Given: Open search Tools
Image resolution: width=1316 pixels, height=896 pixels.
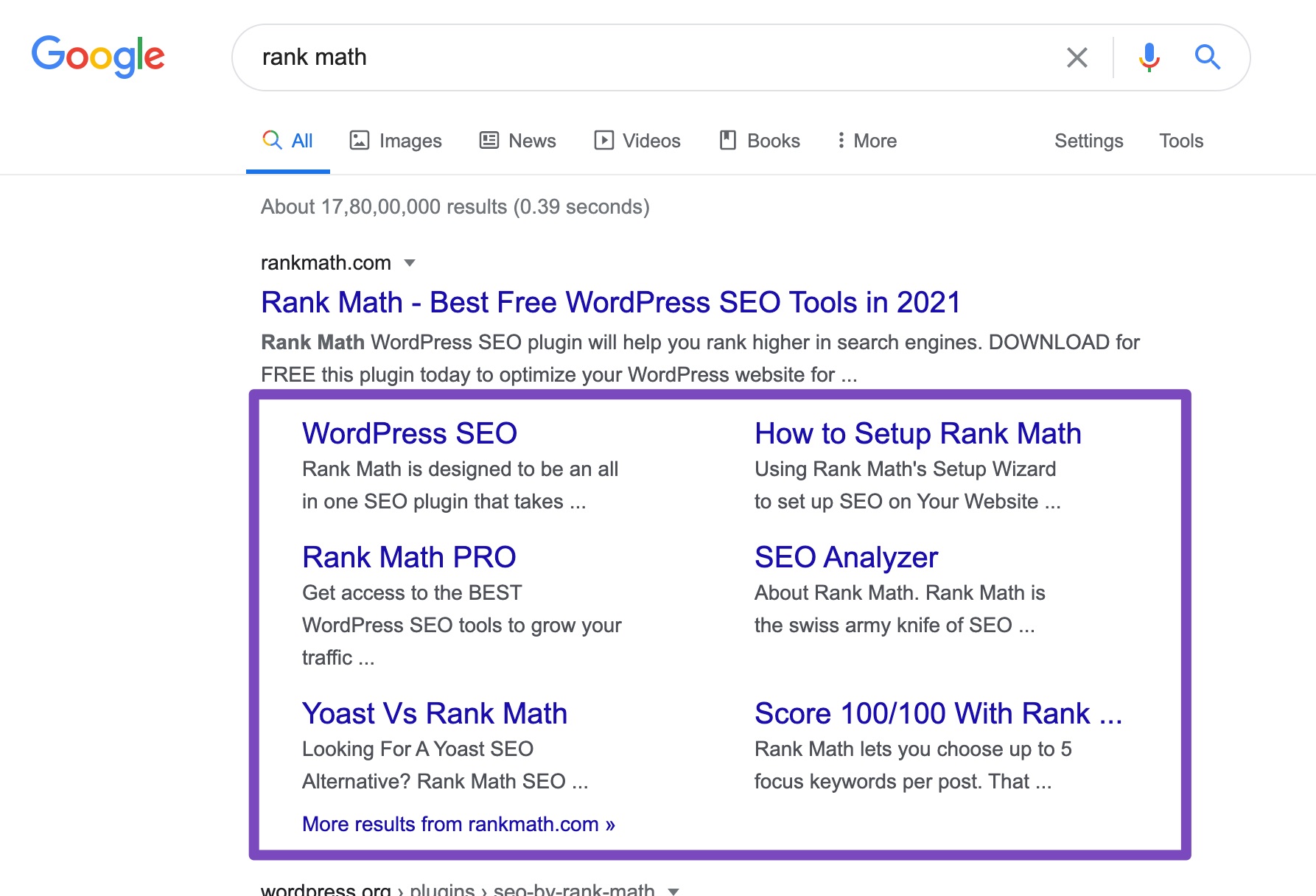Looking at the screenshot, I should [1180, 141].
